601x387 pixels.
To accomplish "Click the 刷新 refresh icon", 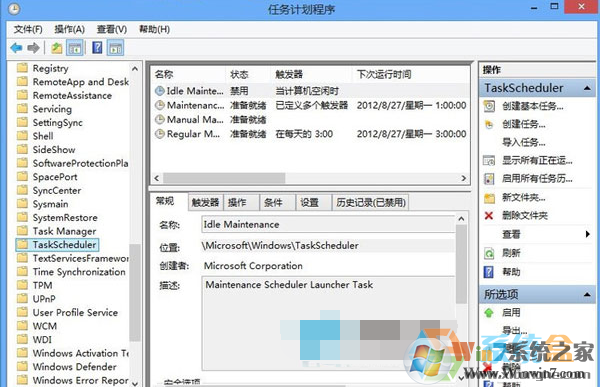I will (489, 253).
